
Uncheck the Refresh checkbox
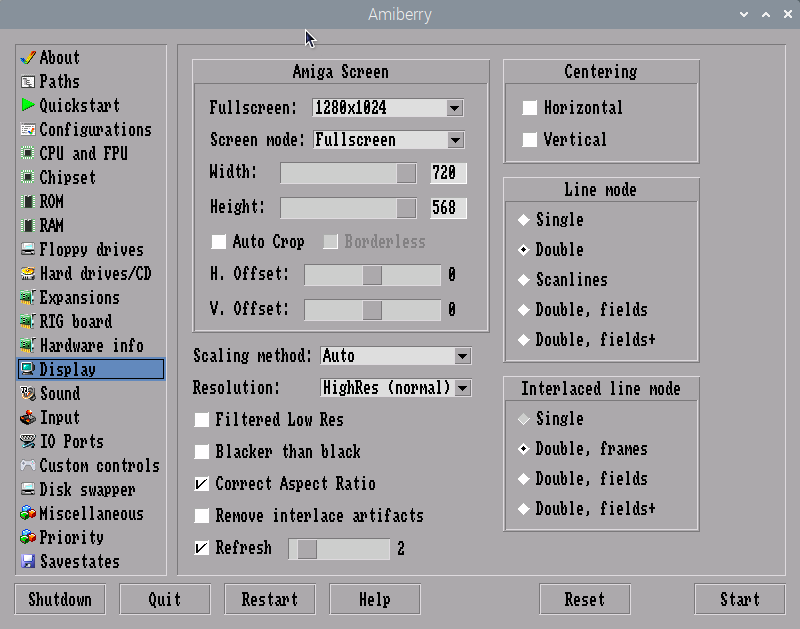202,548
